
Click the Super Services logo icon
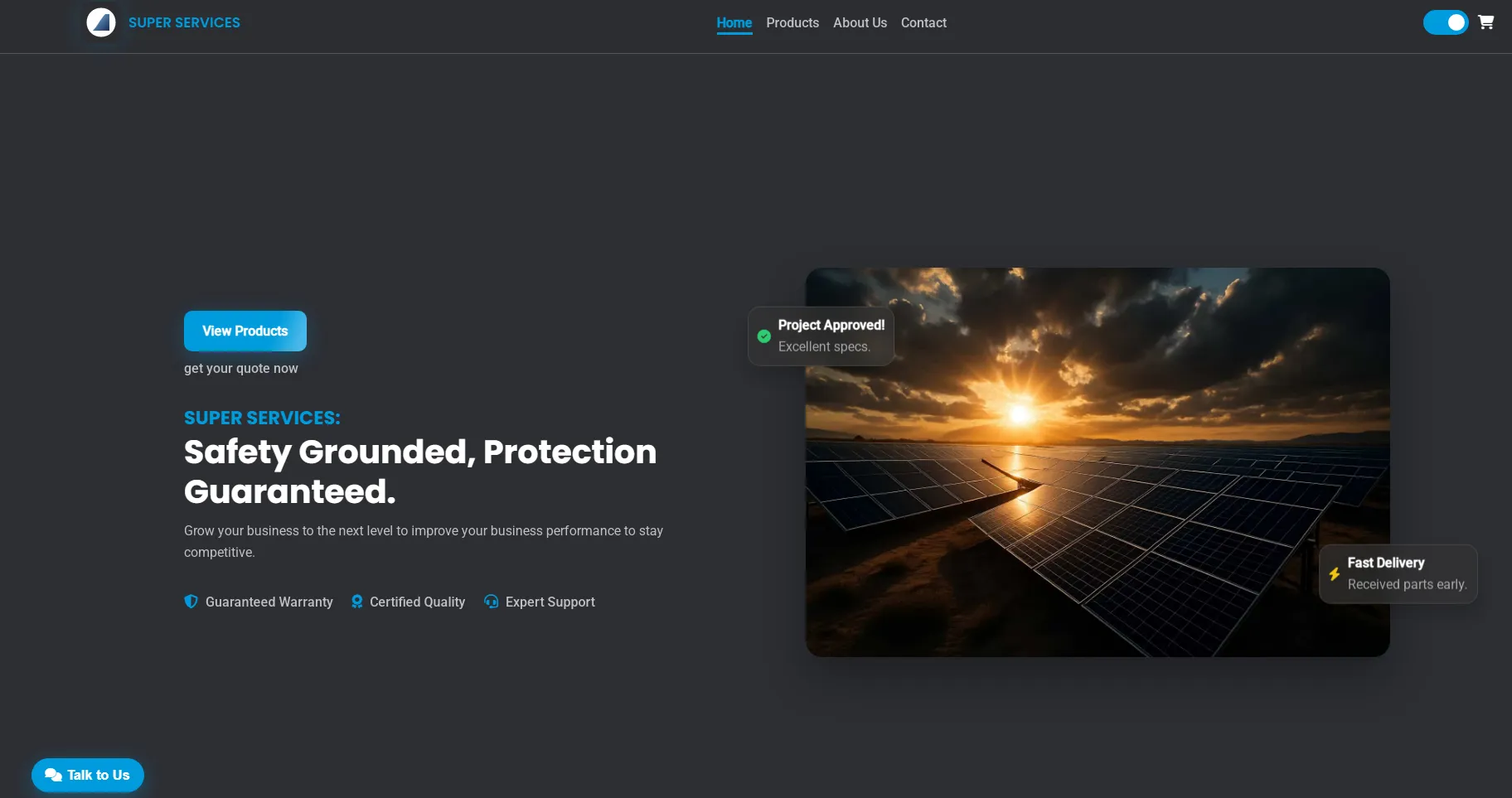pos(101,22)
